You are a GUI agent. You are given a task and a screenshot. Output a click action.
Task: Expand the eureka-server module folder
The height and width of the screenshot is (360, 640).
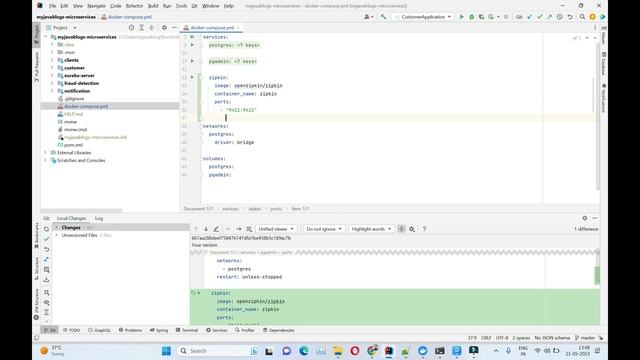pyautogui.click(x=52, y=76)
